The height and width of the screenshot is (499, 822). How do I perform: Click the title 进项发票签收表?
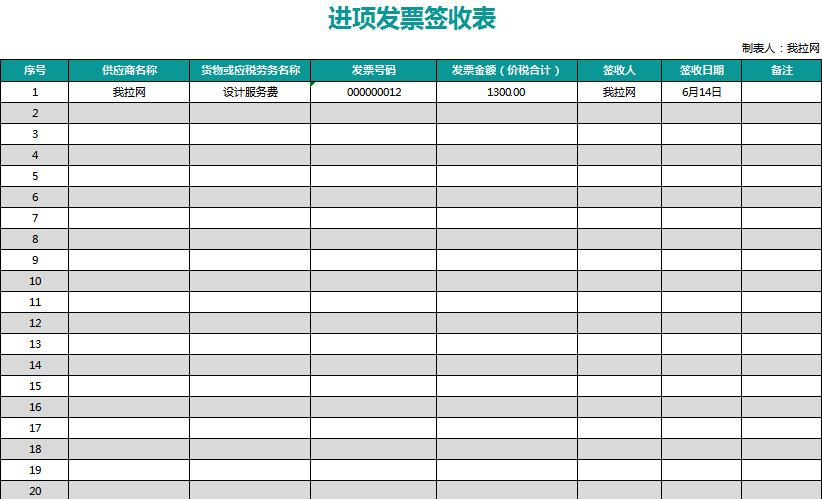pos(411,18)
